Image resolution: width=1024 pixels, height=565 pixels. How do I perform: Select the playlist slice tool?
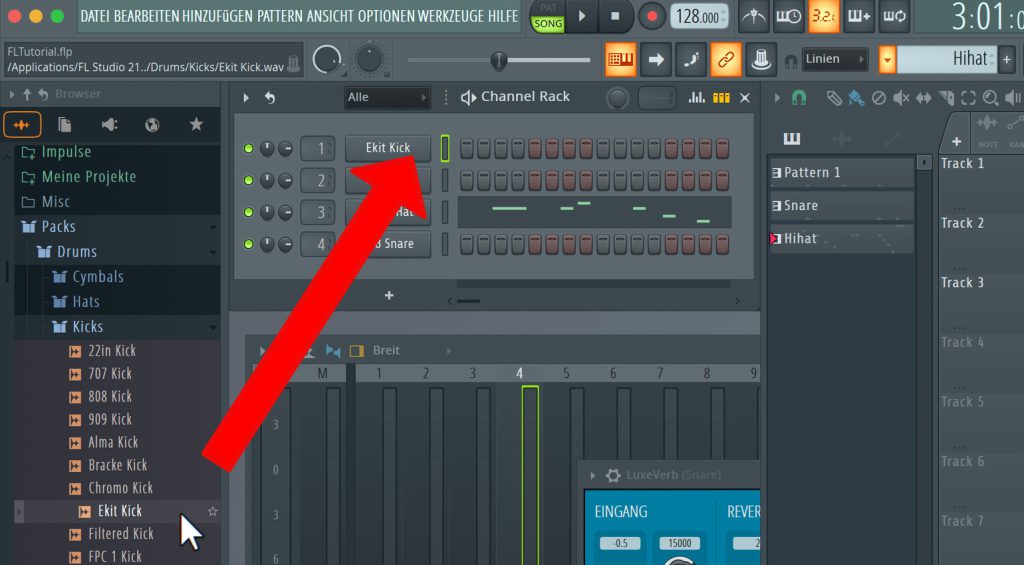(946, 98)
